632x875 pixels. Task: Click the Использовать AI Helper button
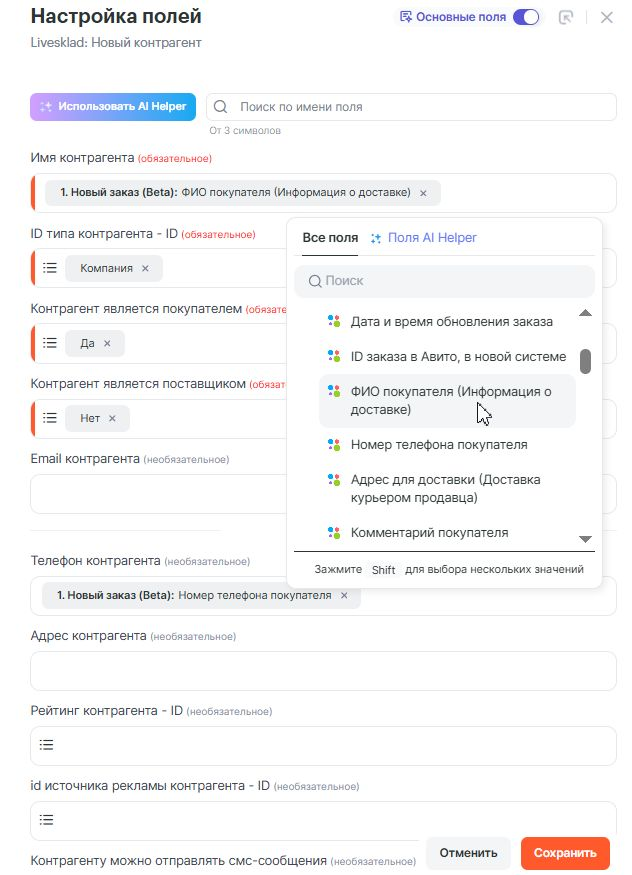(x=113, y=106)
